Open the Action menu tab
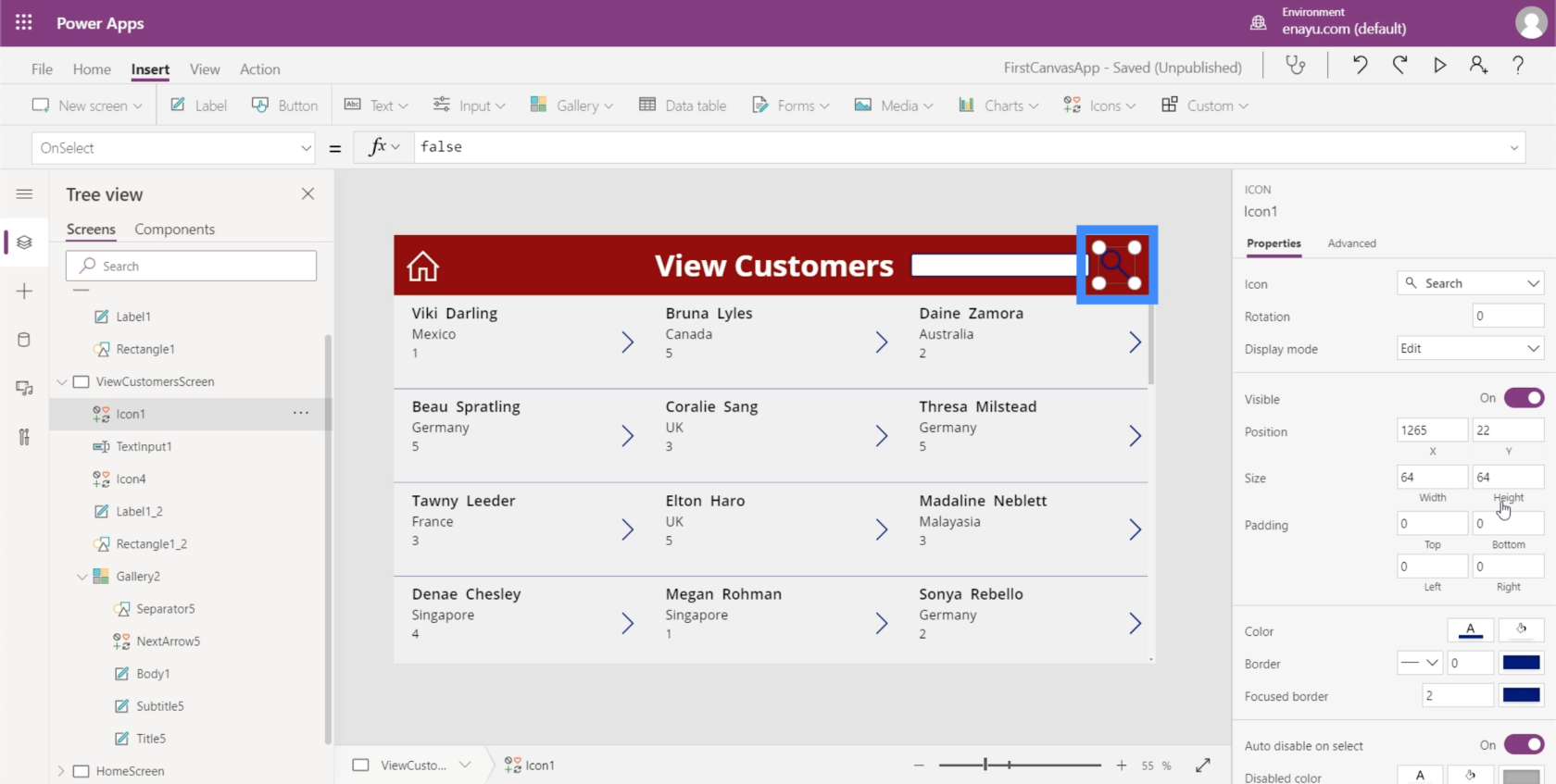The width and height of the screenshot is (1556, 784). click(x=259, y=68)
